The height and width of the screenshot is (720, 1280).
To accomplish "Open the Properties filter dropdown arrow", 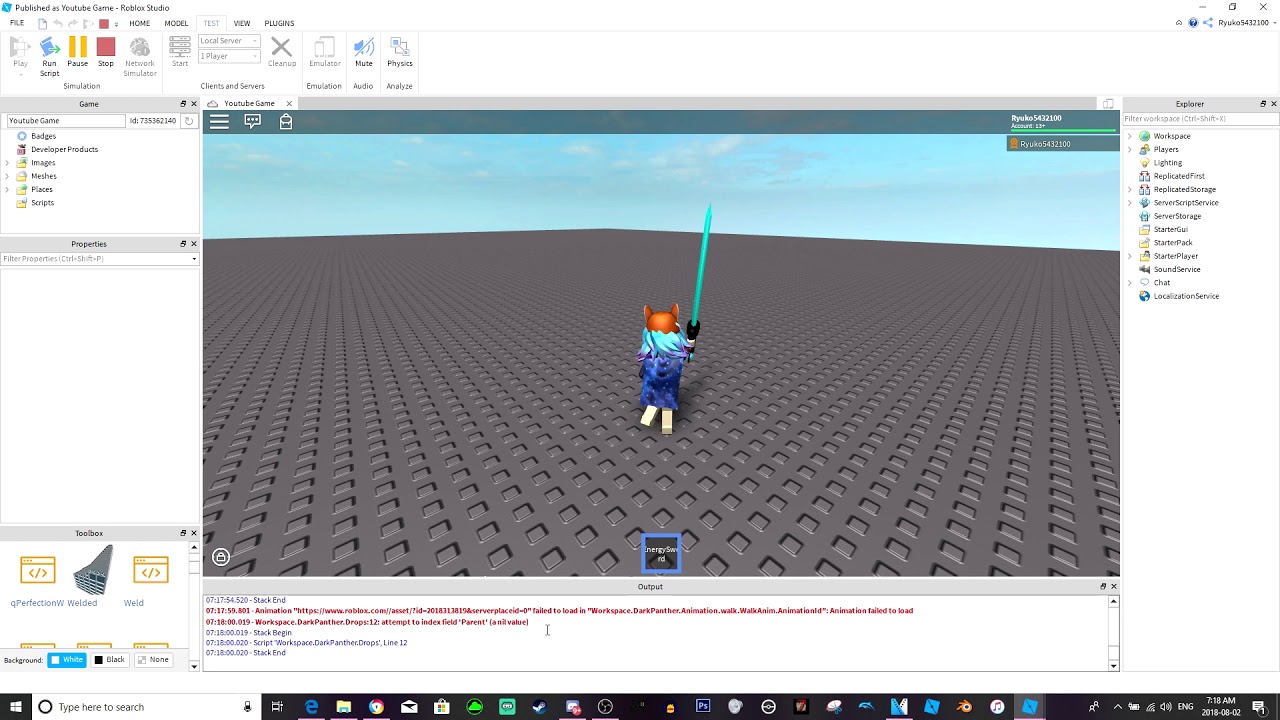I will tap(194, 259).
